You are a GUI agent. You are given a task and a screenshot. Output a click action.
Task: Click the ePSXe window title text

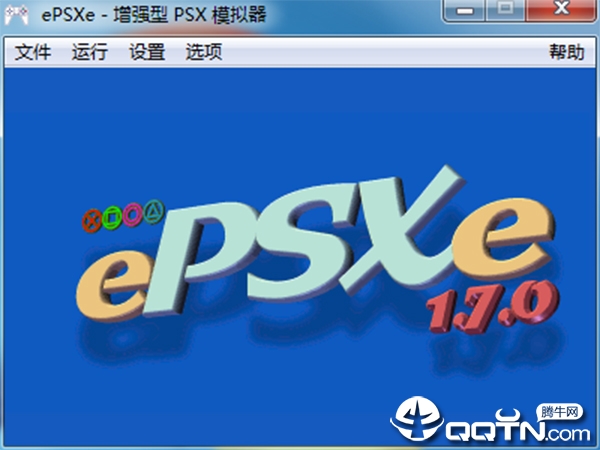(153, 15)
